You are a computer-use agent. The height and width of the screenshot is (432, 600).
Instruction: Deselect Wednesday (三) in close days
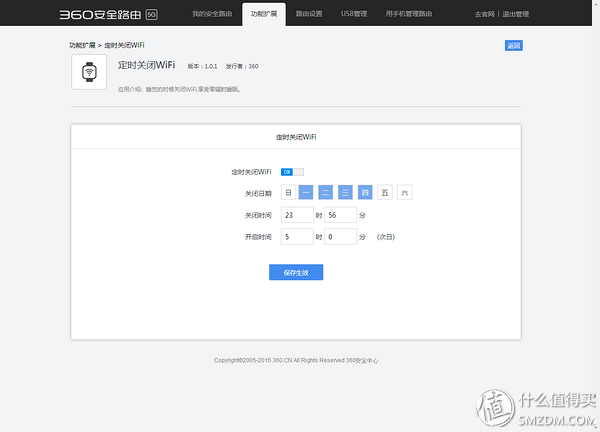(x=345, y=192)
